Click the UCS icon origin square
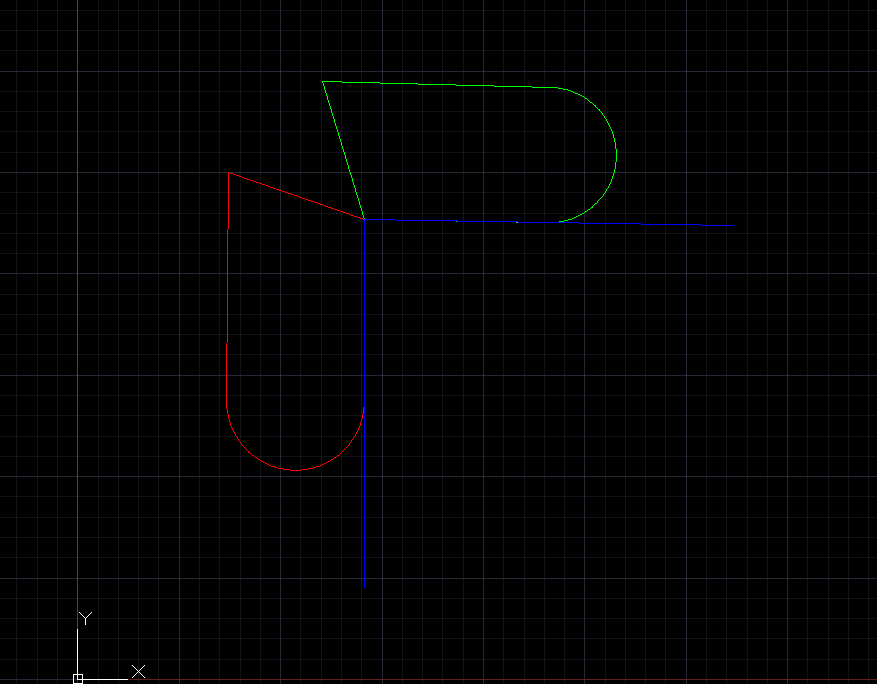Viewport: 877px width, 684px height. pyautogui.click(x=78, y=679)
